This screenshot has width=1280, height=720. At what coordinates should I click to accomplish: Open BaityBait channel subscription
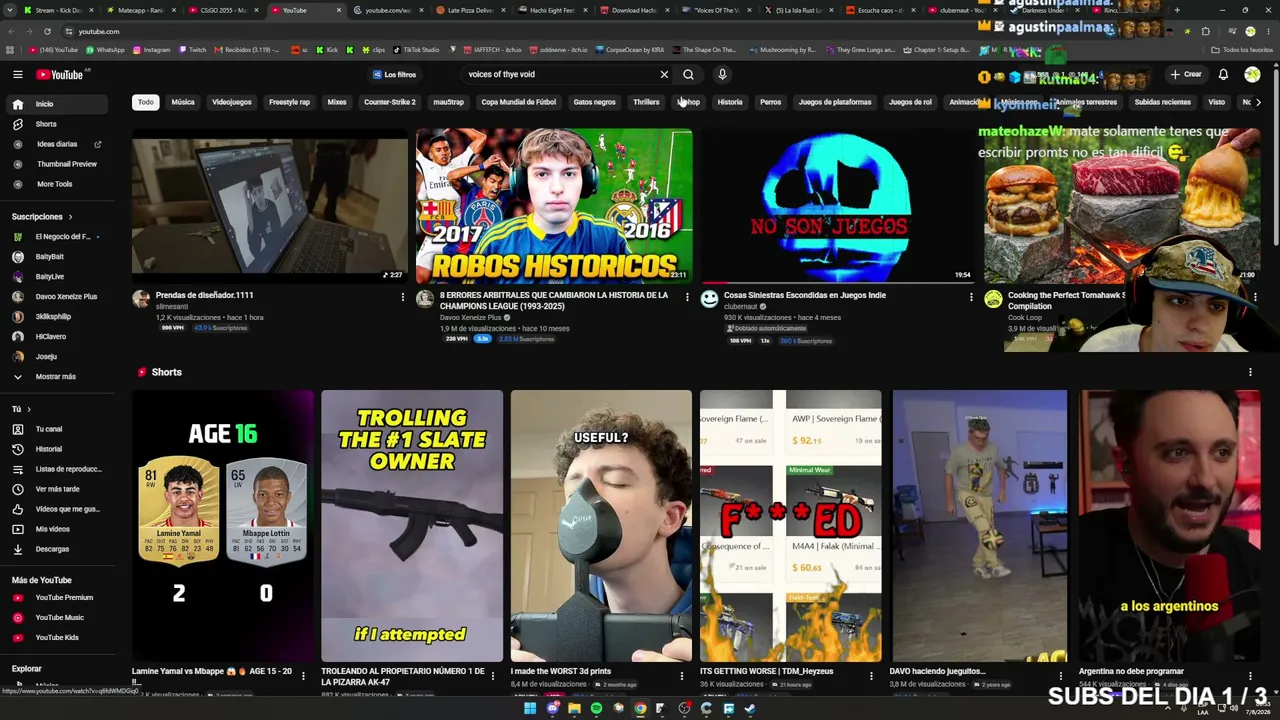click(x=57, y=257)
